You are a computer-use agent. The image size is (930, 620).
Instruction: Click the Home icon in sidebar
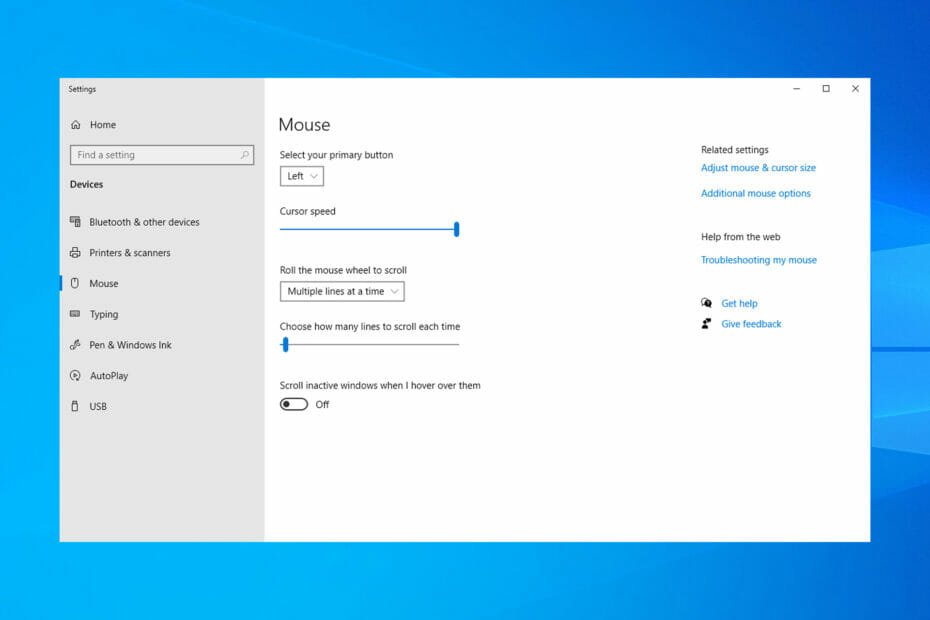[x=75, y=125]
